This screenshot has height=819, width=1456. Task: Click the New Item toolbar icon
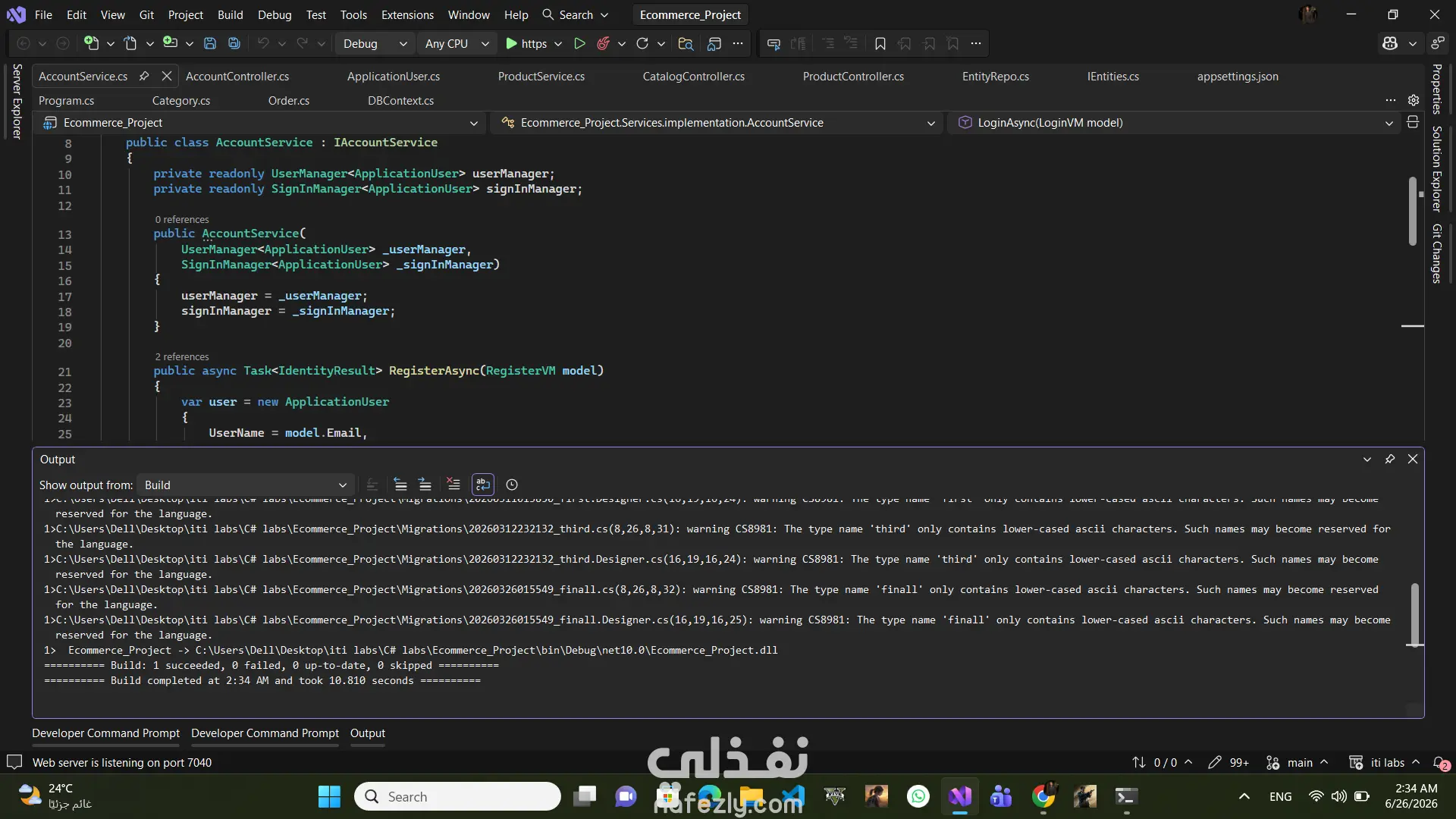tap(91, 43)
